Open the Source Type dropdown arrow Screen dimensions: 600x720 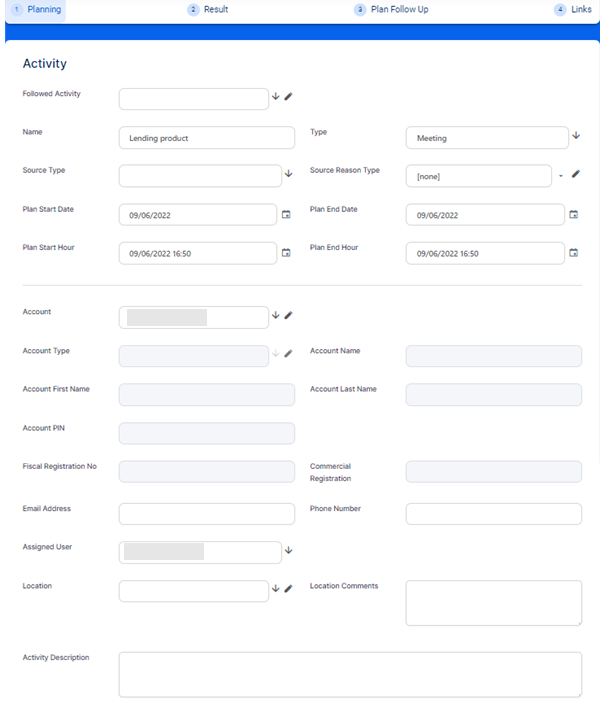[288, 174]
